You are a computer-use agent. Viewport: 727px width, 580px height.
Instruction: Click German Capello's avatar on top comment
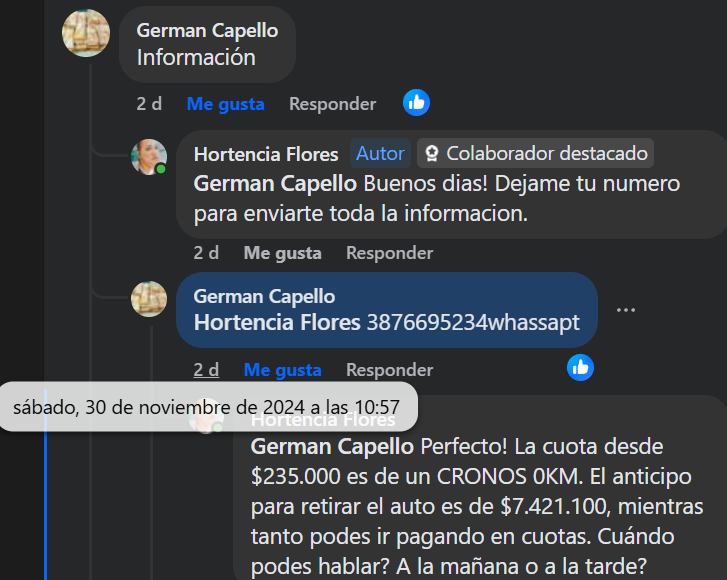coord(86,33)
